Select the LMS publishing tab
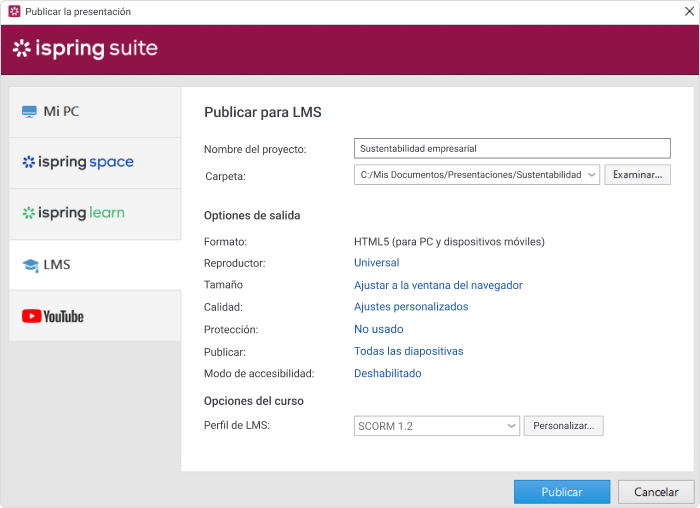The height and width of the screenshot is (508, 700). [x=95, y=265]
